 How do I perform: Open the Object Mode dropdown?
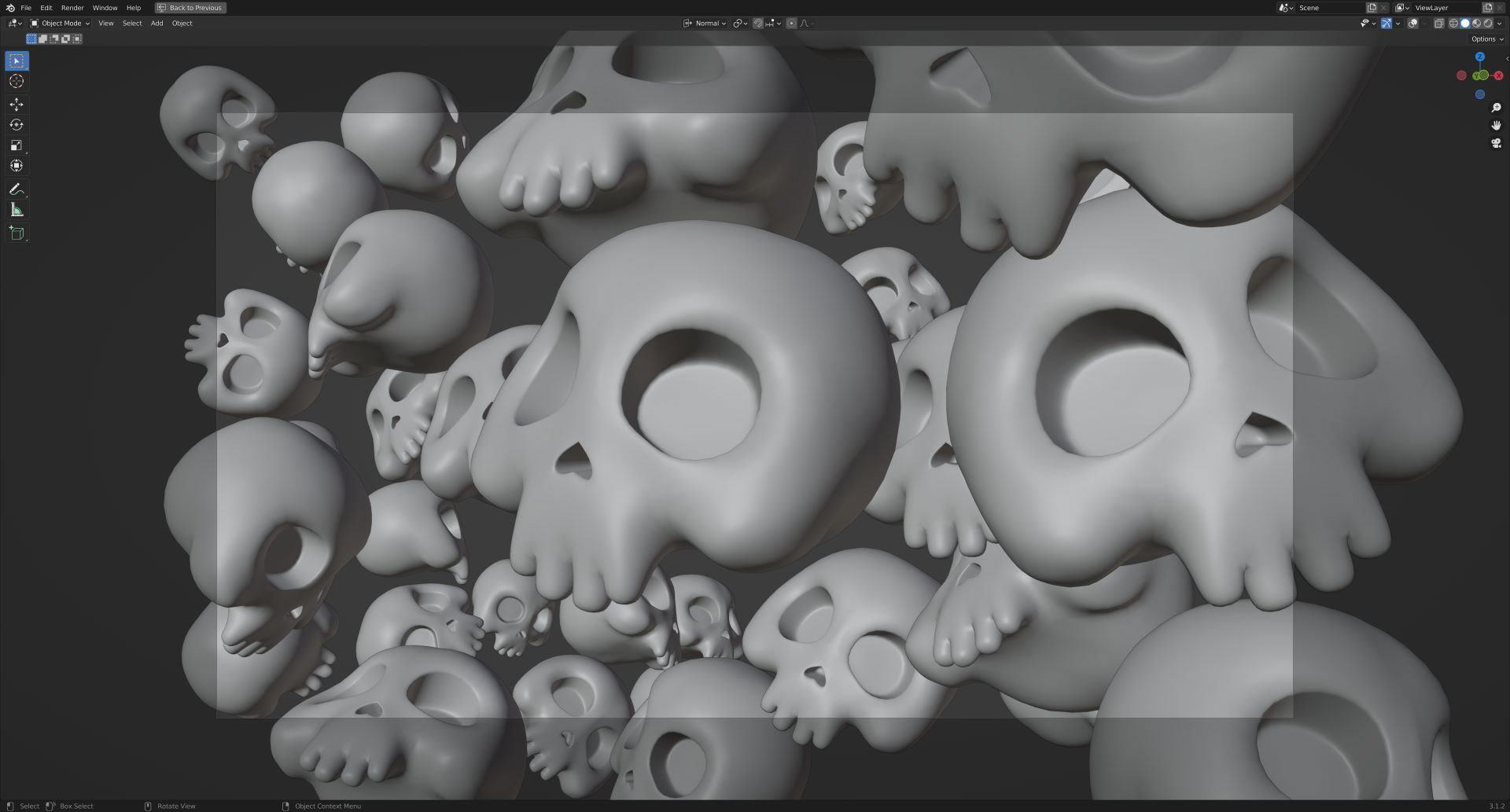tap(60, 24)
